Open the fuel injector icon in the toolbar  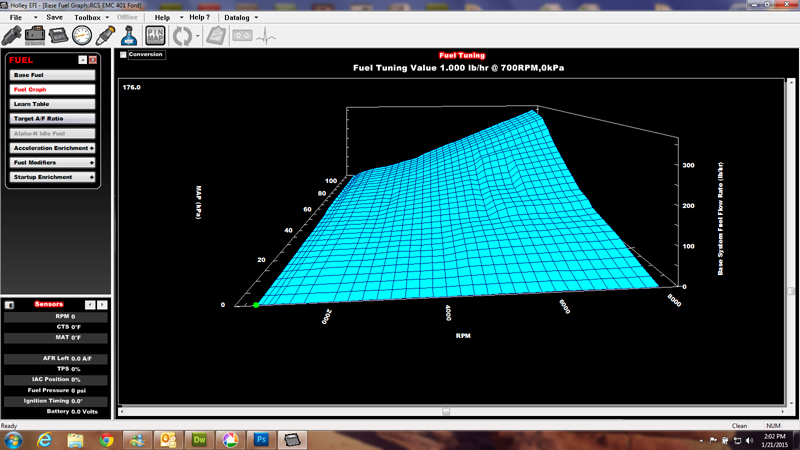(11, 36)
